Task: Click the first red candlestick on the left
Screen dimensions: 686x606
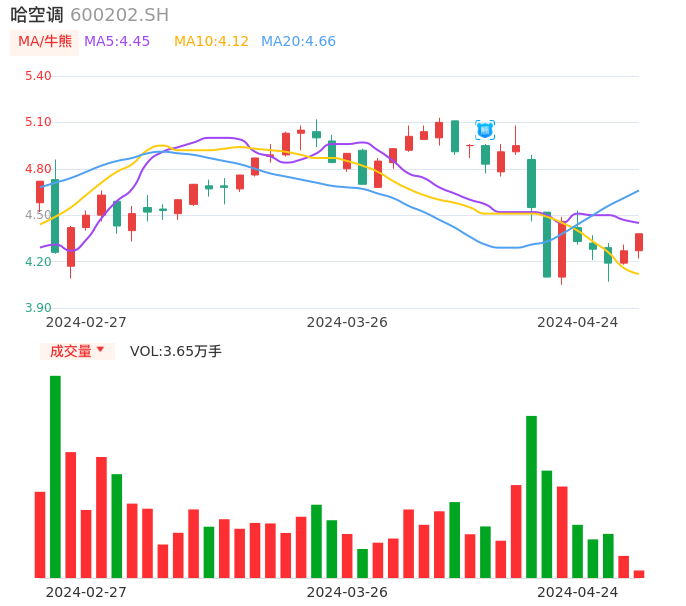Action: point(40,192)
